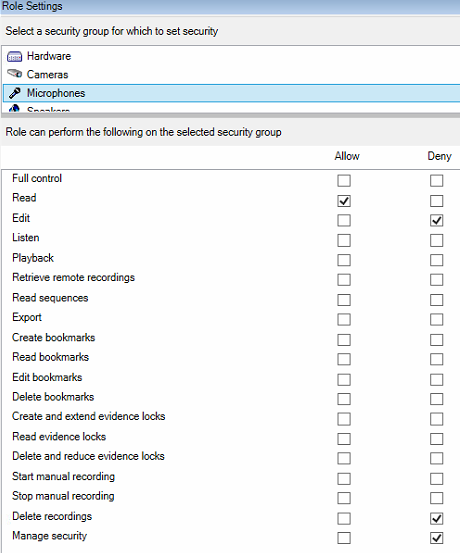
Task: Click the Allow column header
Action: point(347,156)
